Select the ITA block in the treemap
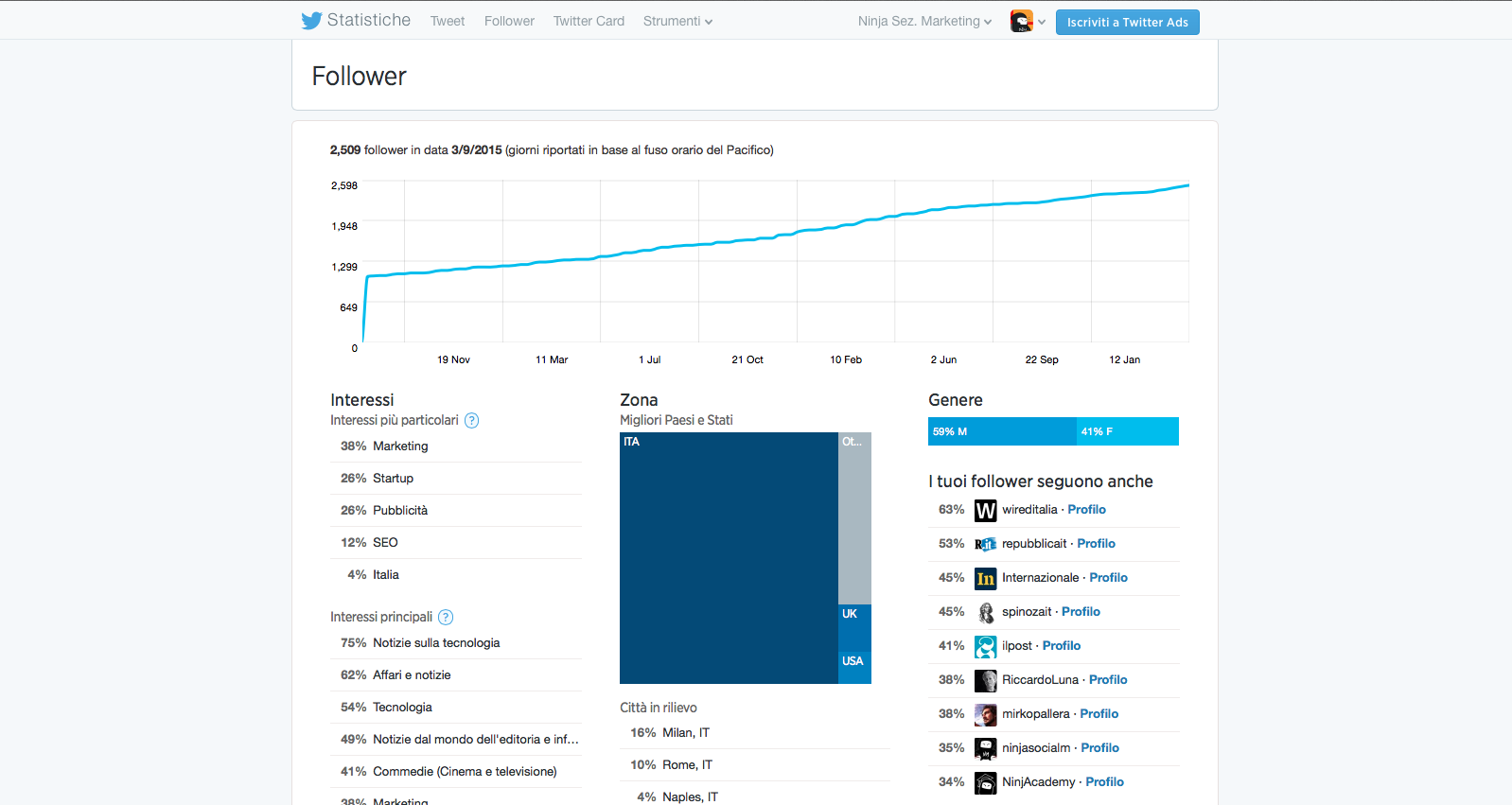The height and width of the screenshot is (805, 1512). 729,558
